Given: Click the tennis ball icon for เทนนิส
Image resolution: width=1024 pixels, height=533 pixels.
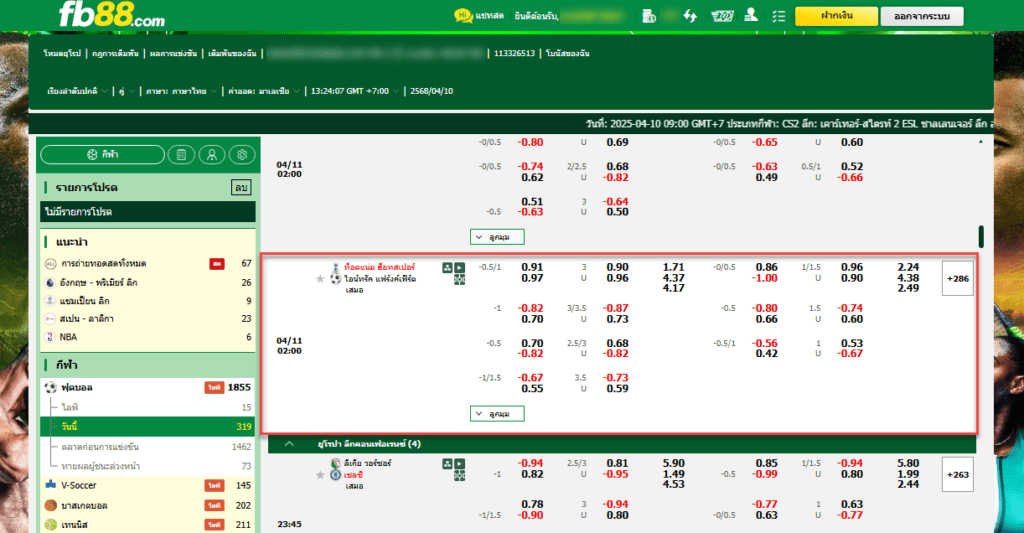Looking at the screenshot, I should click(x=50, y=525).
